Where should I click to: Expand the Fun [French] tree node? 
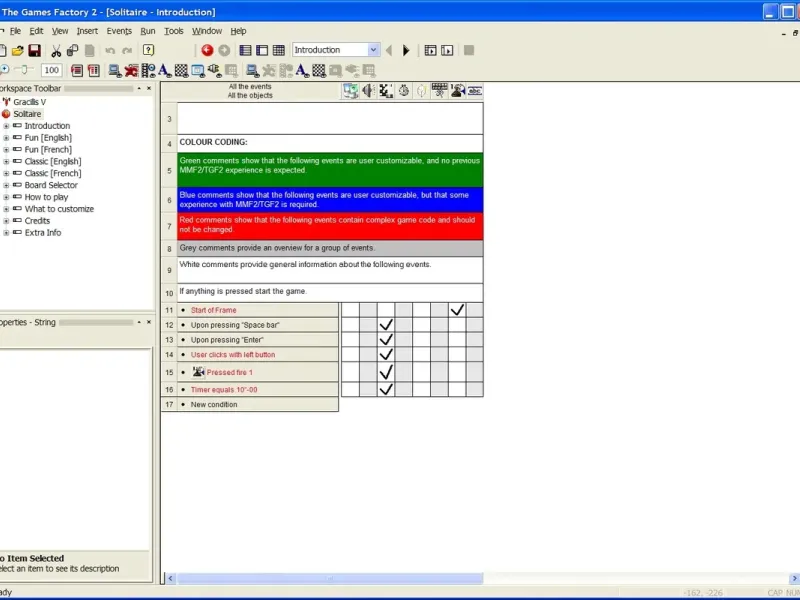click(6, 149)
